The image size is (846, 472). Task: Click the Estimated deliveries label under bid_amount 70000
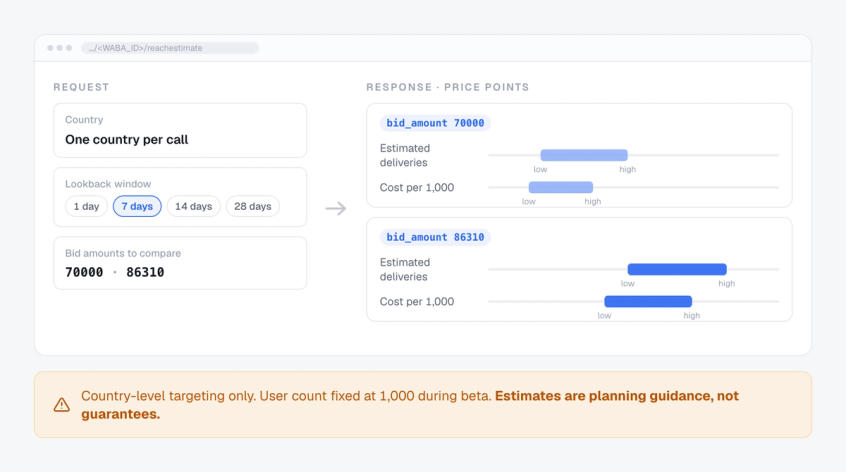tap(405, 155)
